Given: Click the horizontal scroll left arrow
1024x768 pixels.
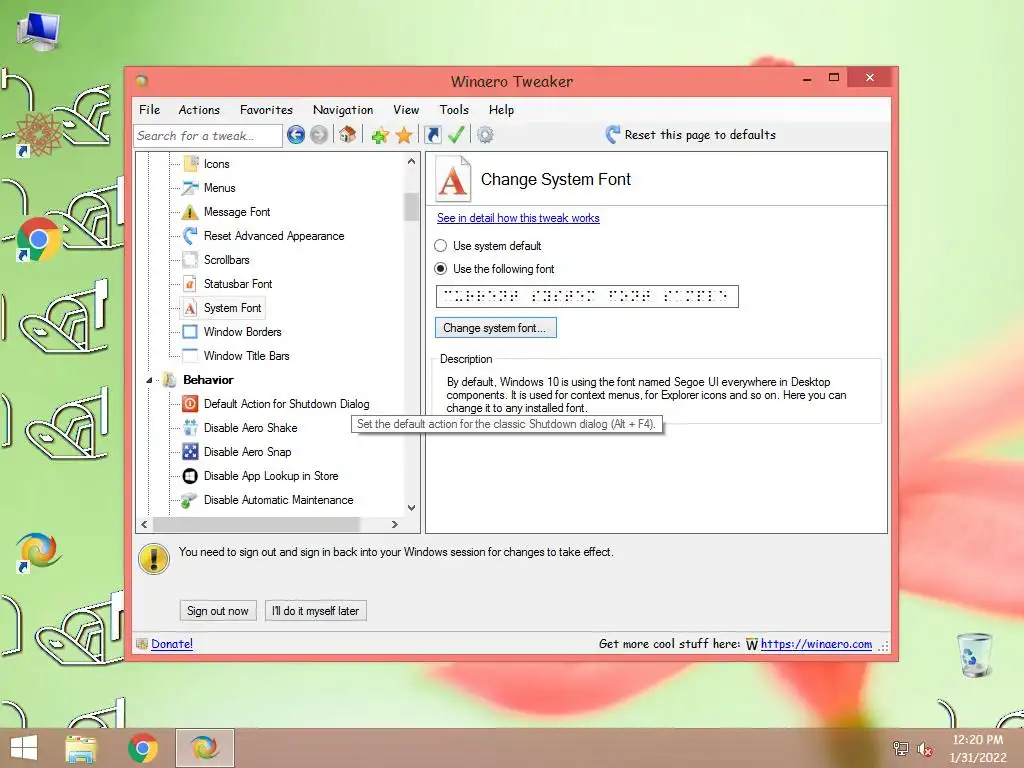Looking at the screenshot, I should click(x=144, y=524).
